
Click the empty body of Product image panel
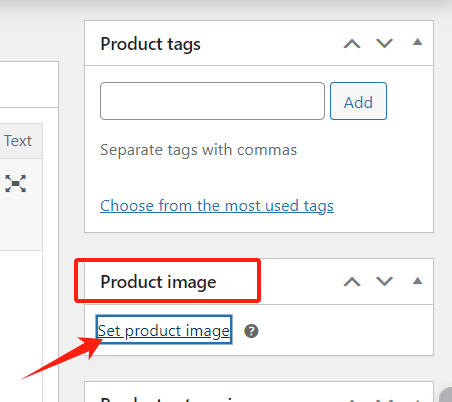[343, 330]
